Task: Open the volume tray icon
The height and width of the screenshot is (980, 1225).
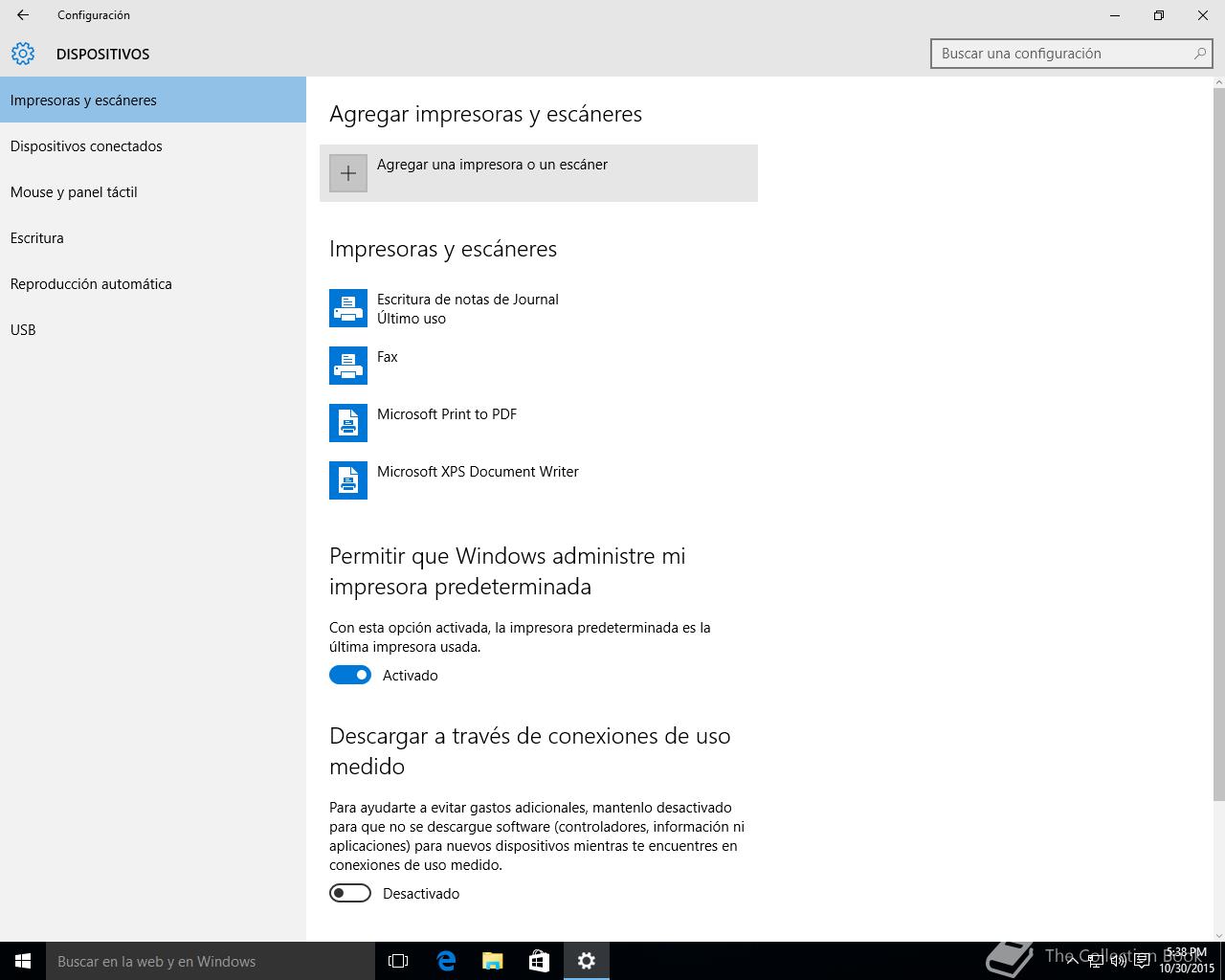Action: [1118, 961]
